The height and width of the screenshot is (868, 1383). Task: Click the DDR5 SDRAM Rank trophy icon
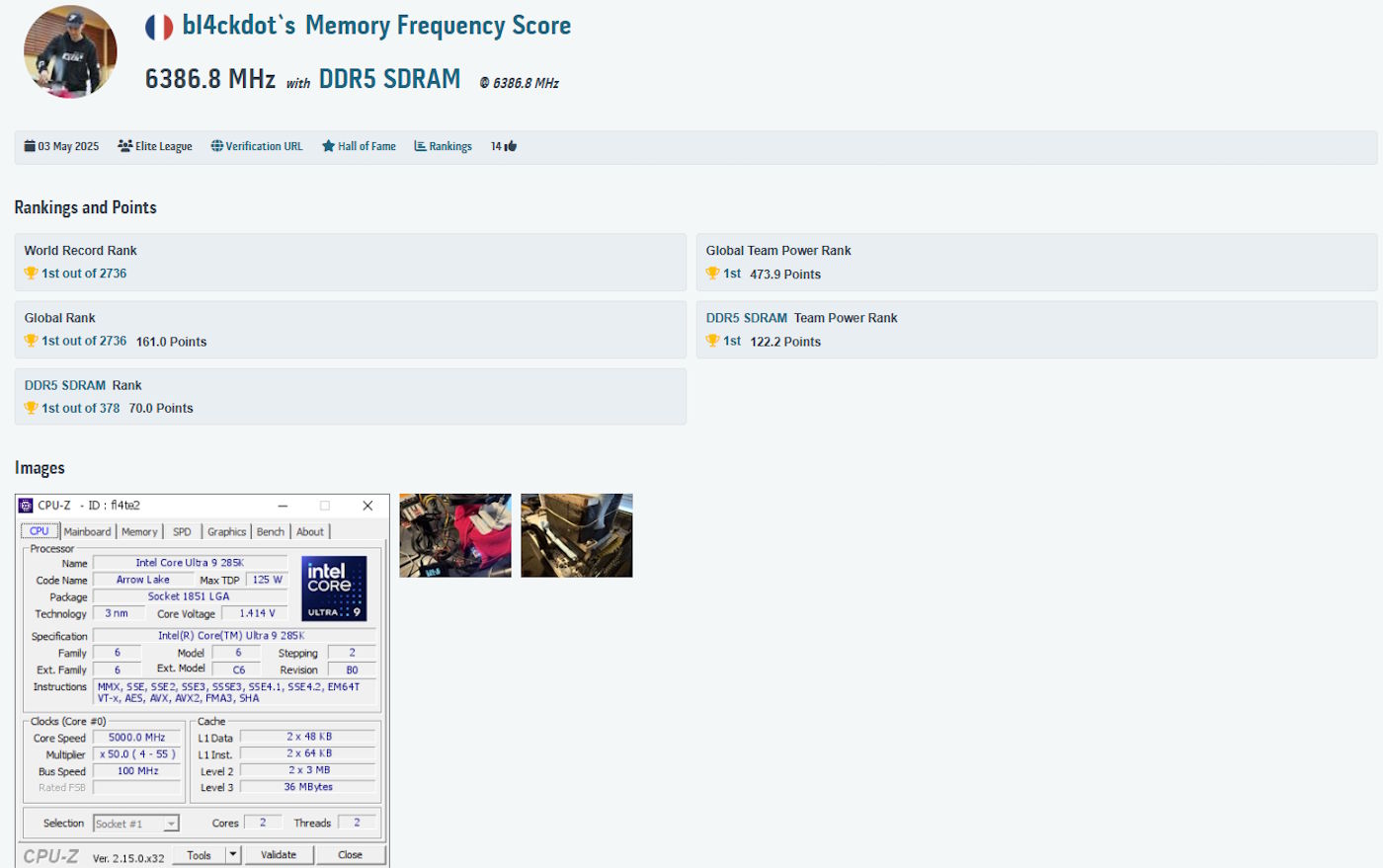[x=31, y=408]
